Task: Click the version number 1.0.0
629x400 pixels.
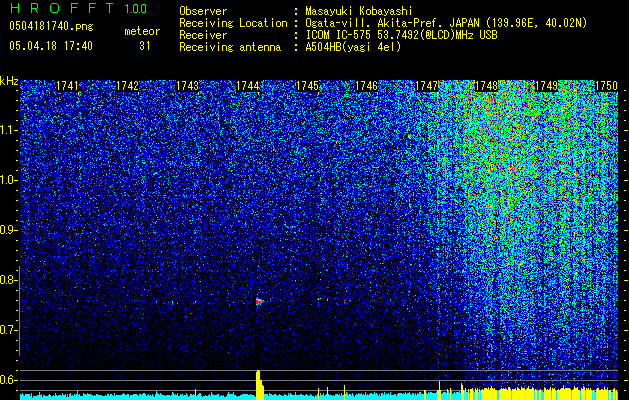Action: tap(135, 9)
